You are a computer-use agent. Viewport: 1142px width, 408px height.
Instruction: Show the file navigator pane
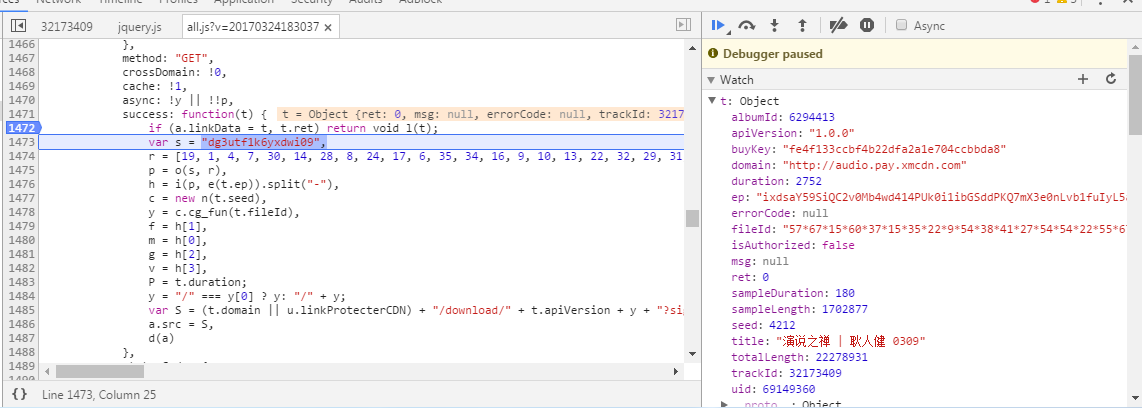pyautogui.click(x=18, y=26)
